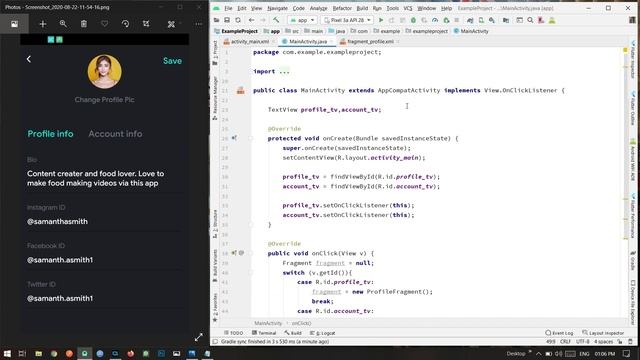The height and width of the screenshot is (360, 640).
Task: Open the Layout Inspector panel
Action: tap(603, 333)
